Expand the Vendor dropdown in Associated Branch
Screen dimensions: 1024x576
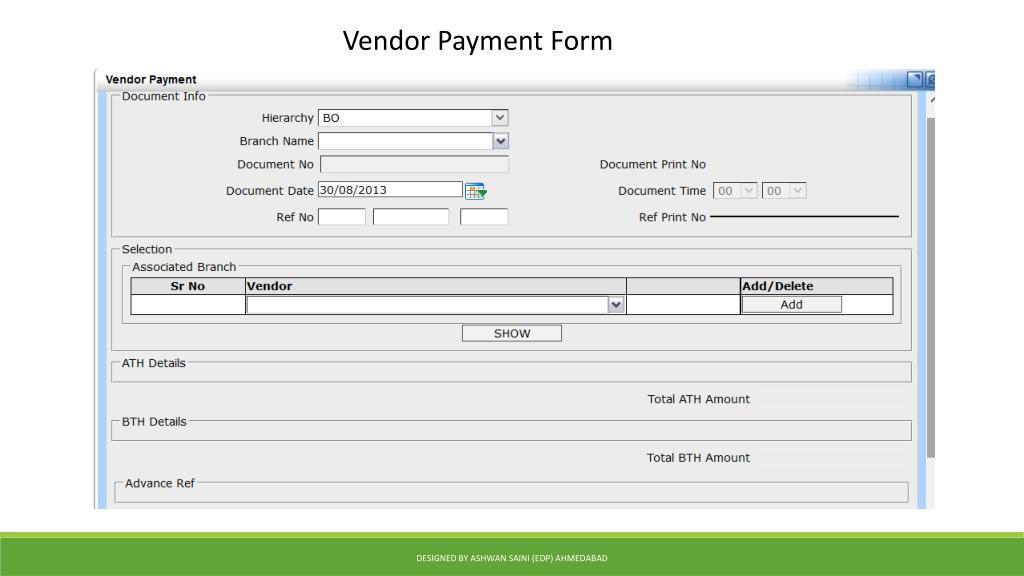[615, 305]
